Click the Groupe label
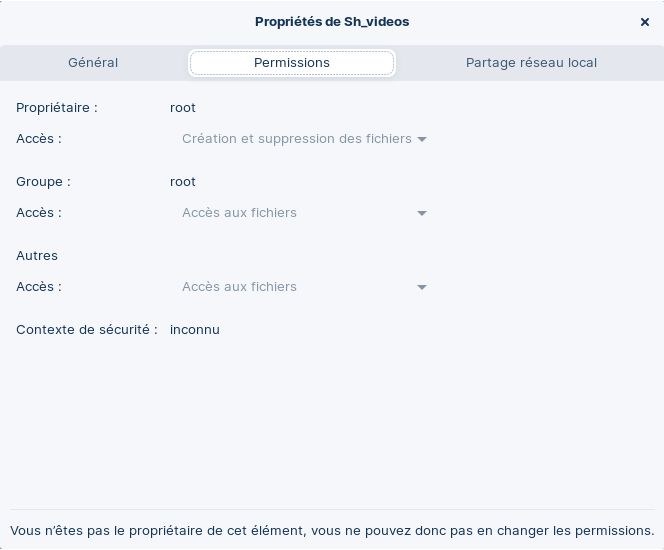664x550 pixels. click(x=43, y=182)
